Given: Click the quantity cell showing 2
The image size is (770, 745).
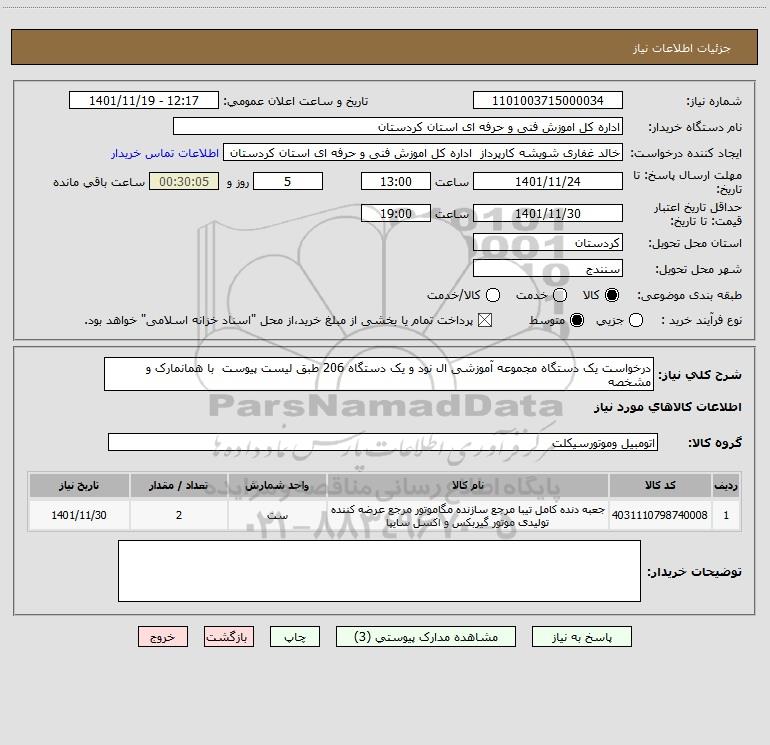Looking at the screenshot, I should coord(179,515).
